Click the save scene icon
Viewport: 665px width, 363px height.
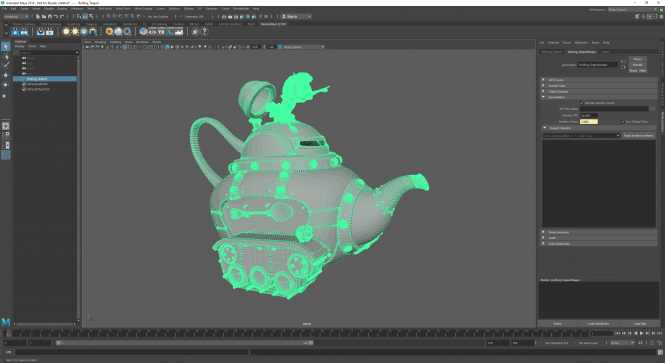pos(50,17)
